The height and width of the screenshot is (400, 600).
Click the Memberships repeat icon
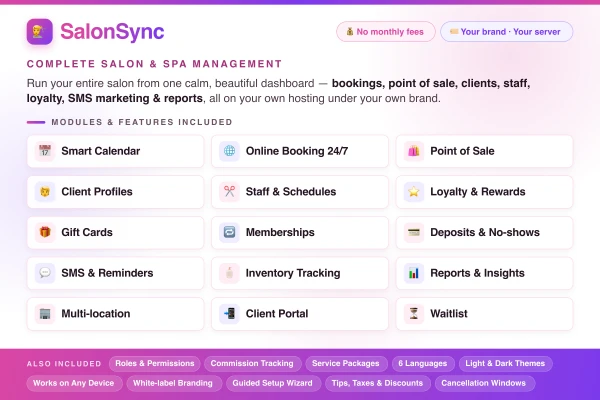(229, 232)
